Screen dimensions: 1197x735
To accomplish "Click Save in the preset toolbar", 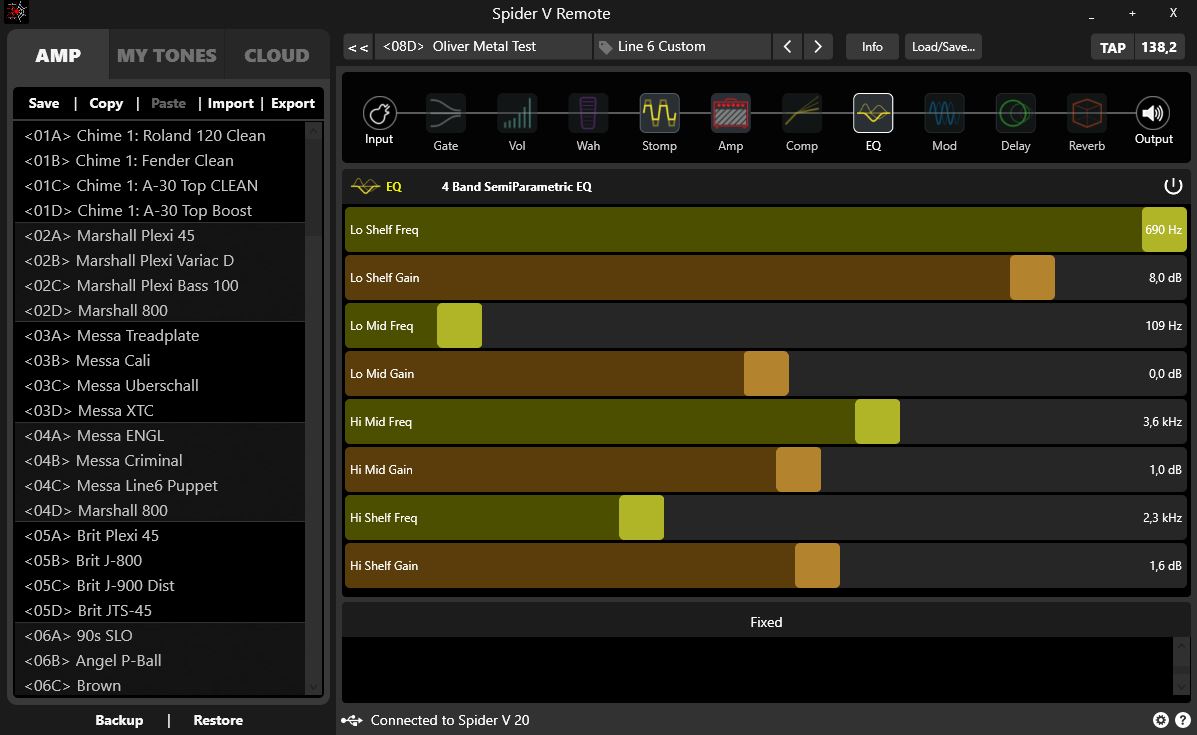I will 44,103.
